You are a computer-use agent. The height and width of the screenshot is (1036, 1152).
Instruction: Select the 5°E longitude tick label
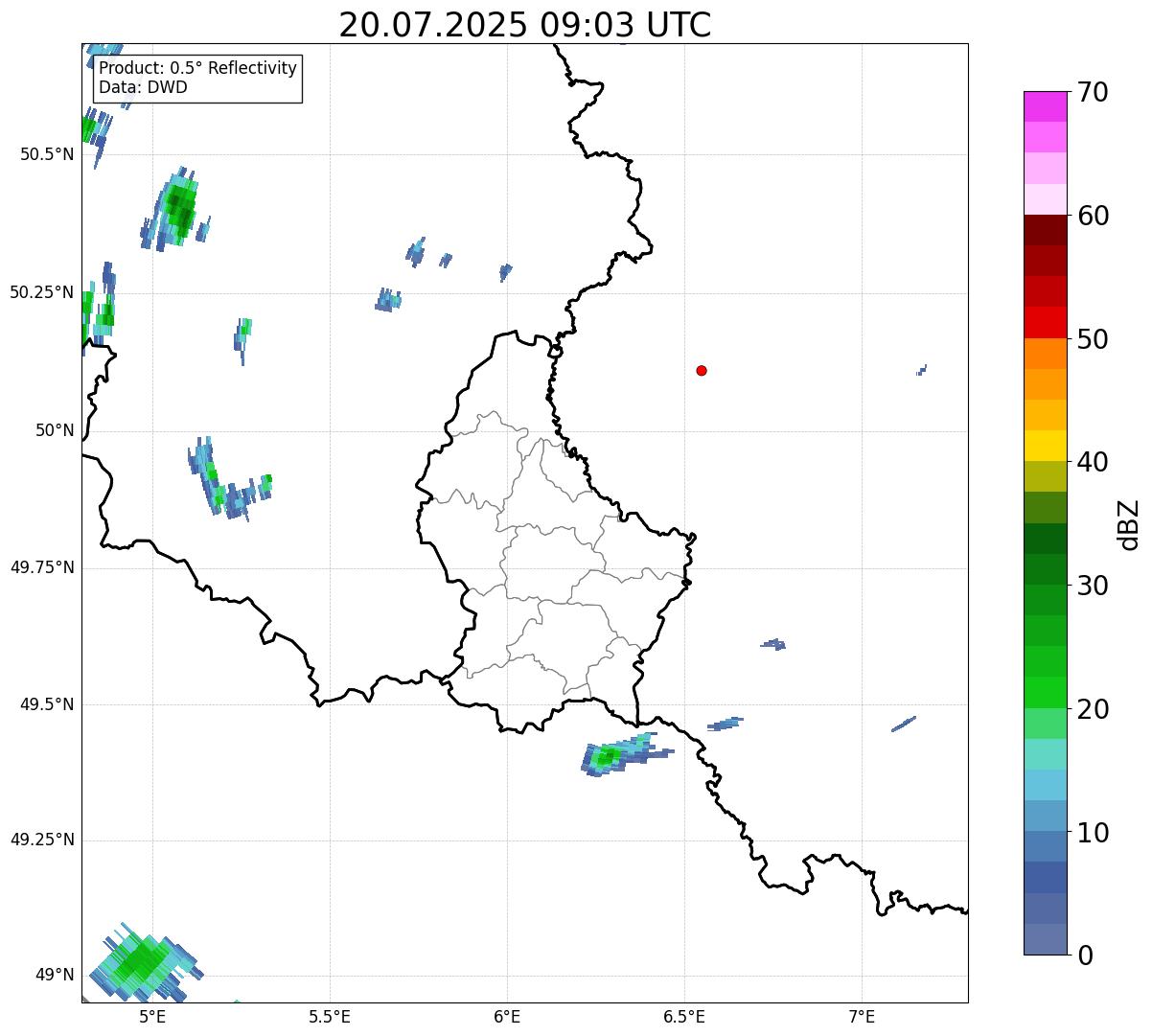tap(152, 1016)
